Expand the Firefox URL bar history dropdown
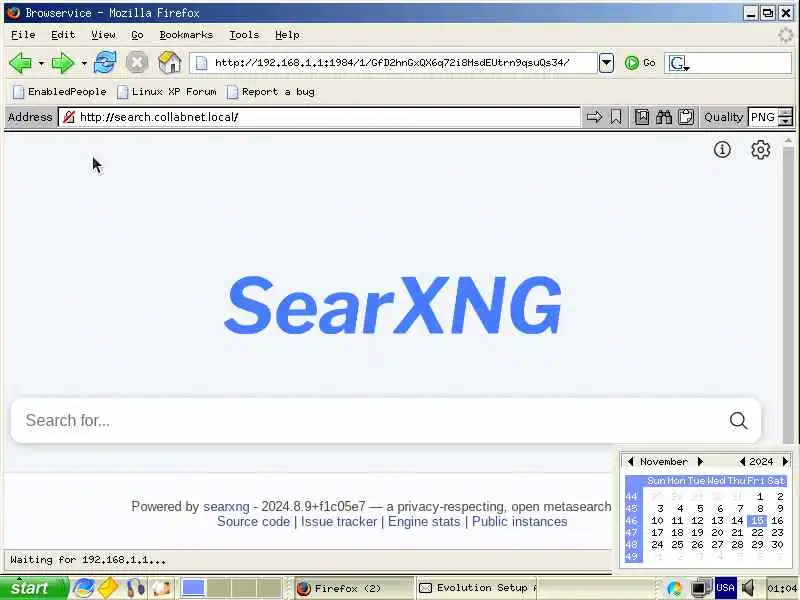The width and height of the screenshot is (800, 600). point(606,63)
